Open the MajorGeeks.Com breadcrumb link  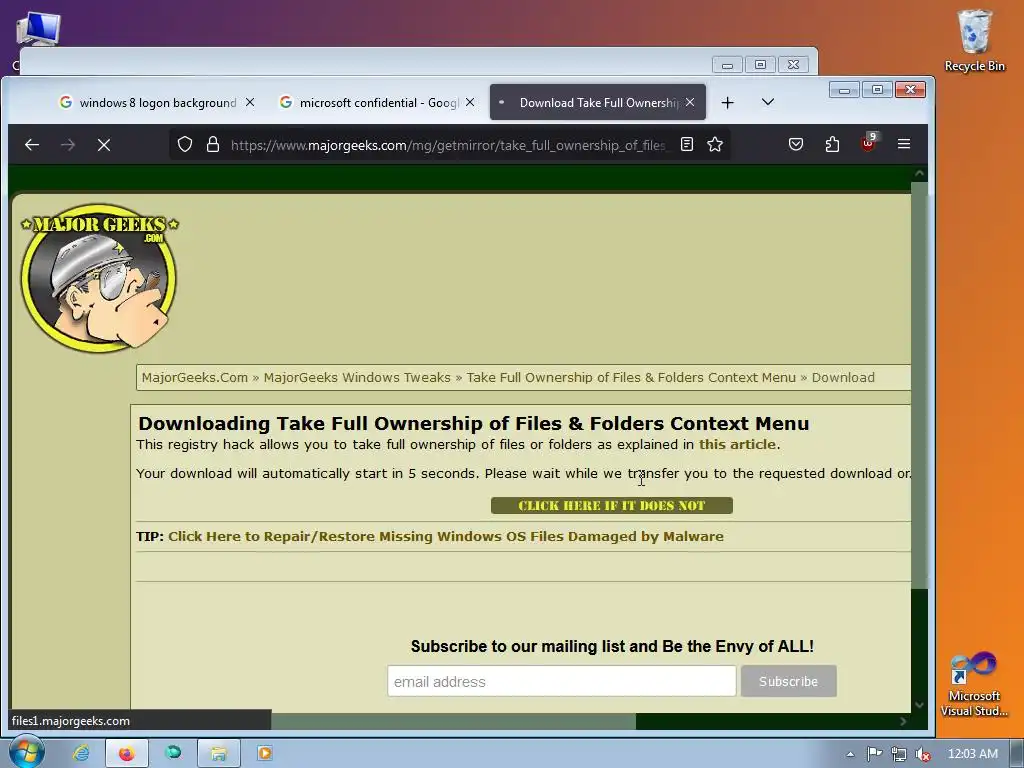(195, 377)
